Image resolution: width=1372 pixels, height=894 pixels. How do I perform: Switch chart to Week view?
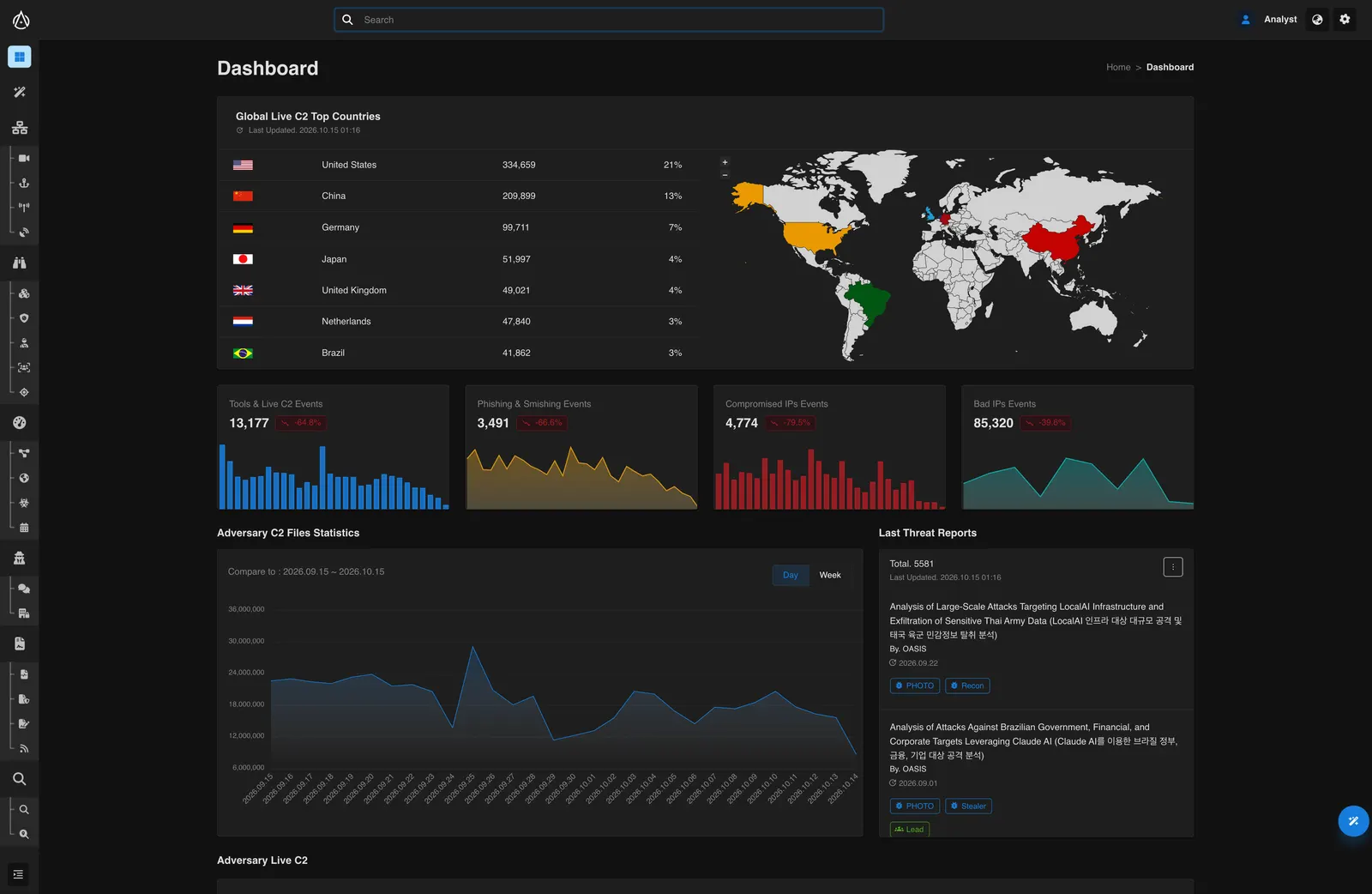point(830,576)
